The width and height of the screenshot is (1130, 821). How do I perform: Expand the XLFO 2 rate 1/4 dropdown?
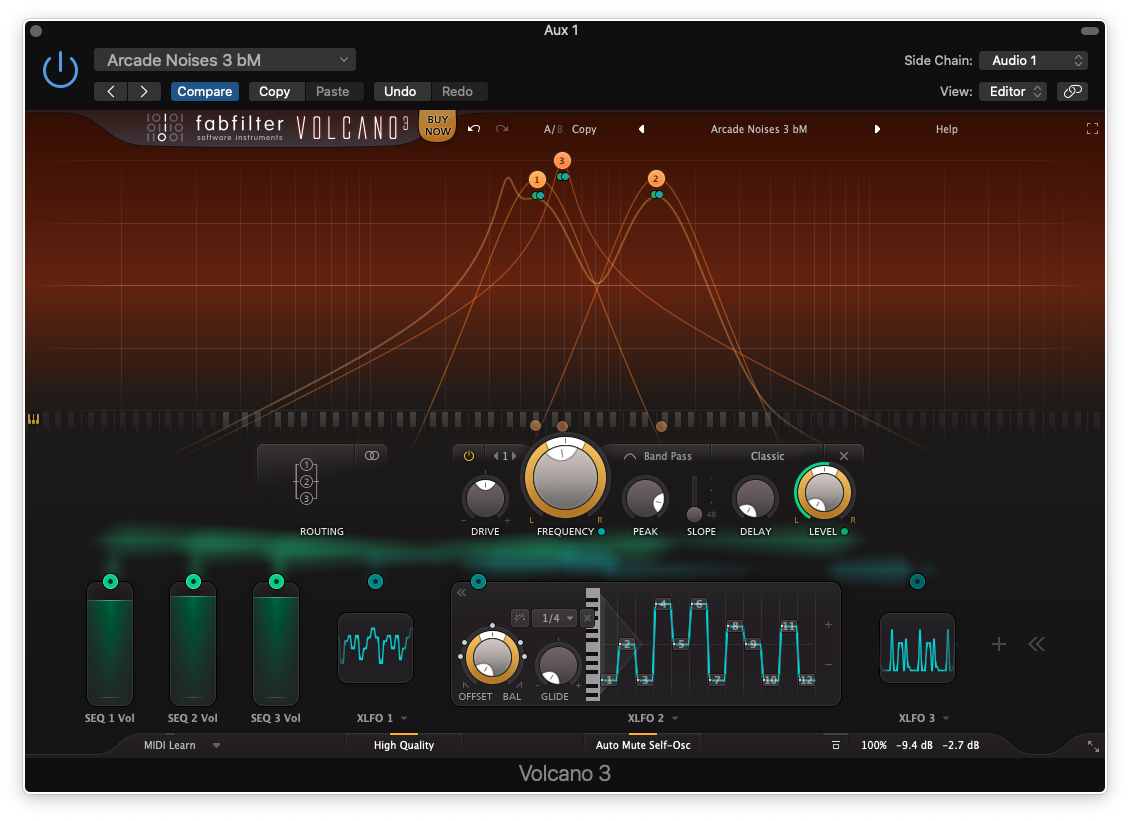click(556, 618)
